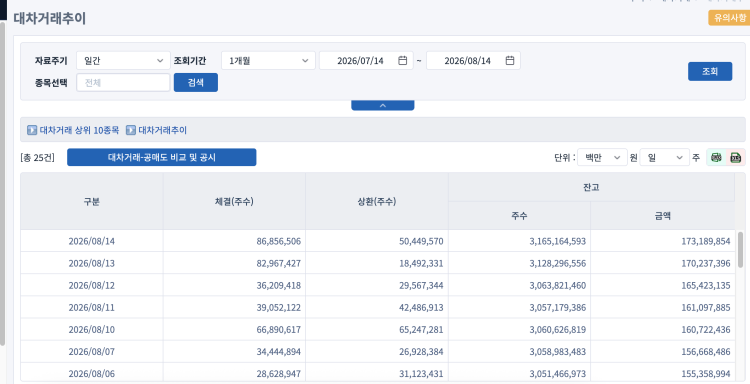This screenshot has width=750, height=384.
Task: Select the 2026/08/12 date cell
Action: coord(92,285)
